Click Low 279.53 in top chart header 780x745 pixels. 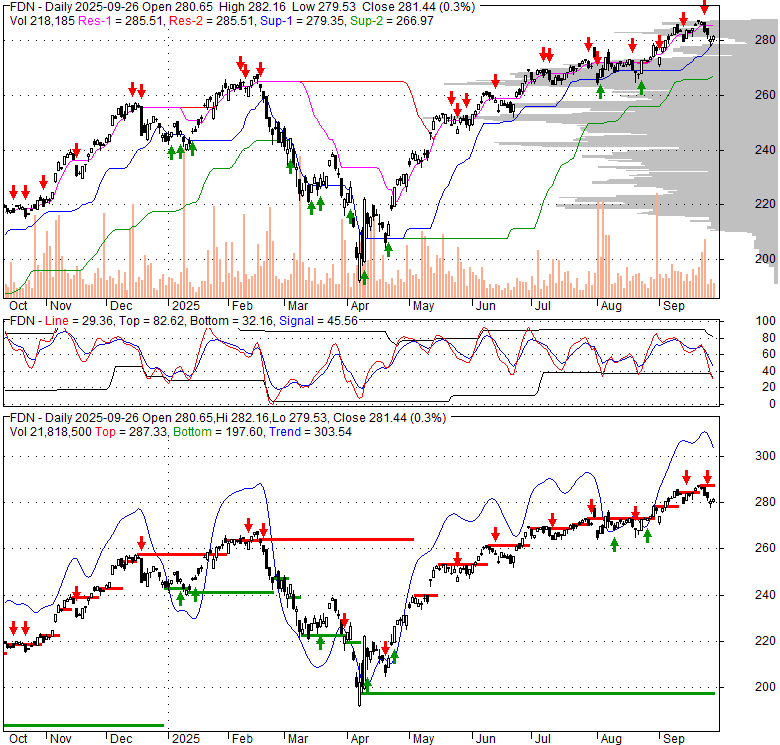coord(324,7)
